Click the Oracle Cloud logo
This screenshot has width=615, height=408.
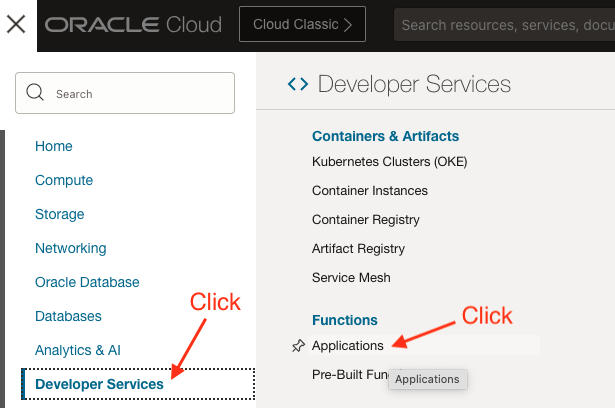pyautogui.click(x=133, y=25)
